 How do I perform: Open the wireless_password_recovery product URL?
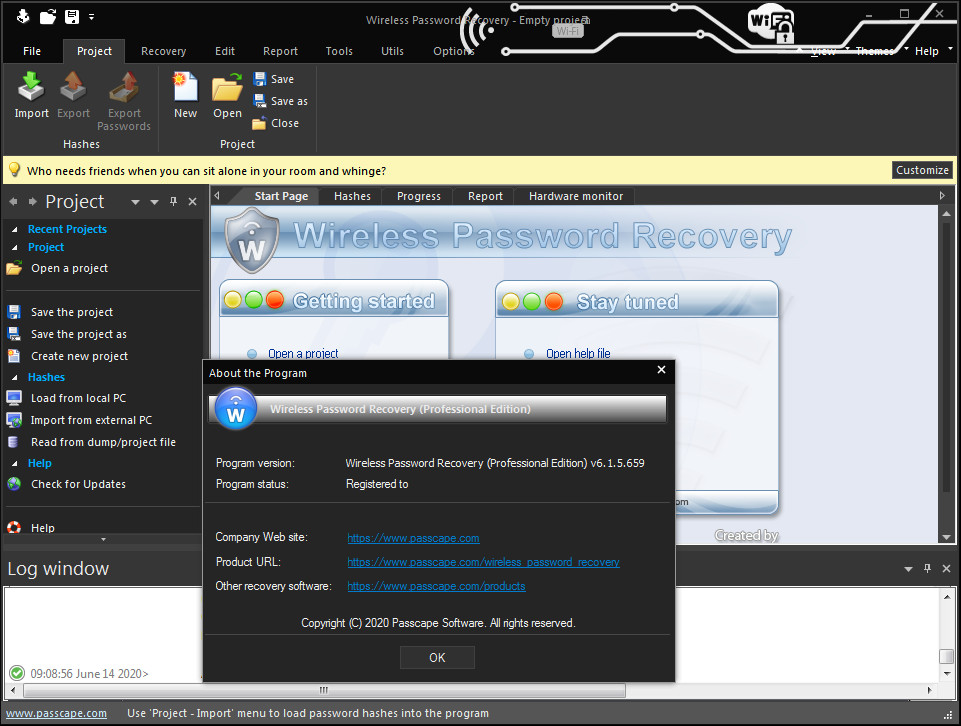[x=483, y=562]
